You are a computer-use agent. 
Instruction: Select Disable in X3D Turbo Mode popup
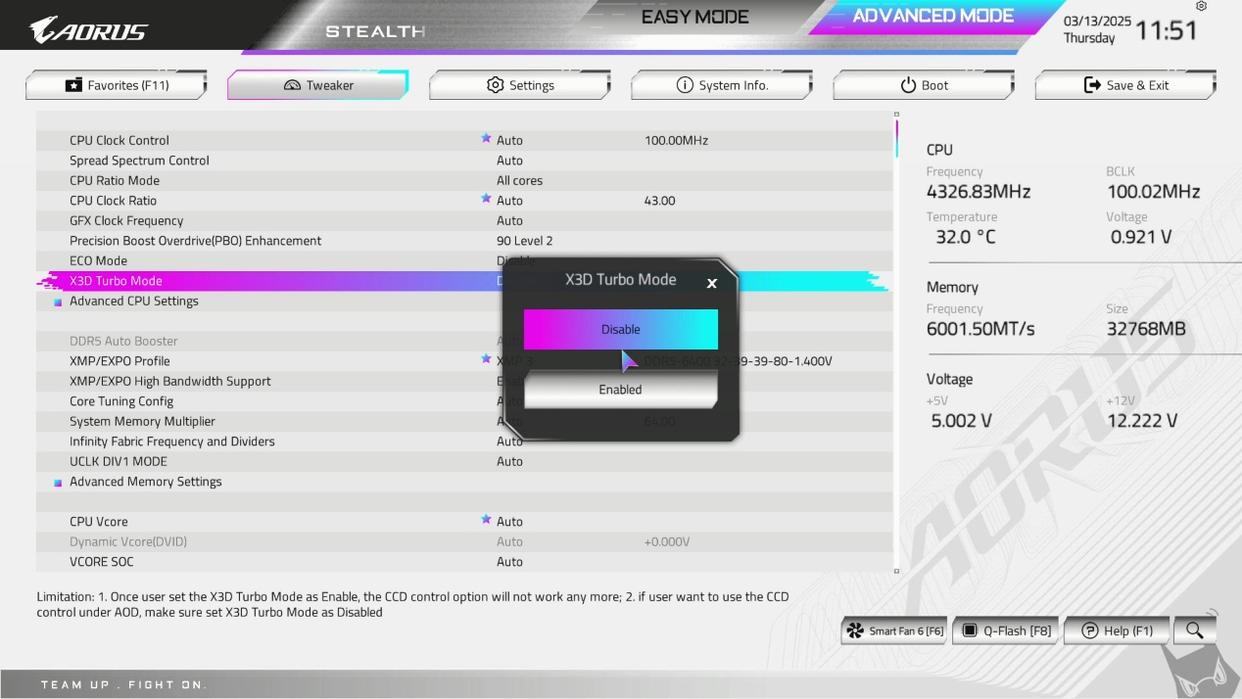pyautogui.click(x=621, y=329)
